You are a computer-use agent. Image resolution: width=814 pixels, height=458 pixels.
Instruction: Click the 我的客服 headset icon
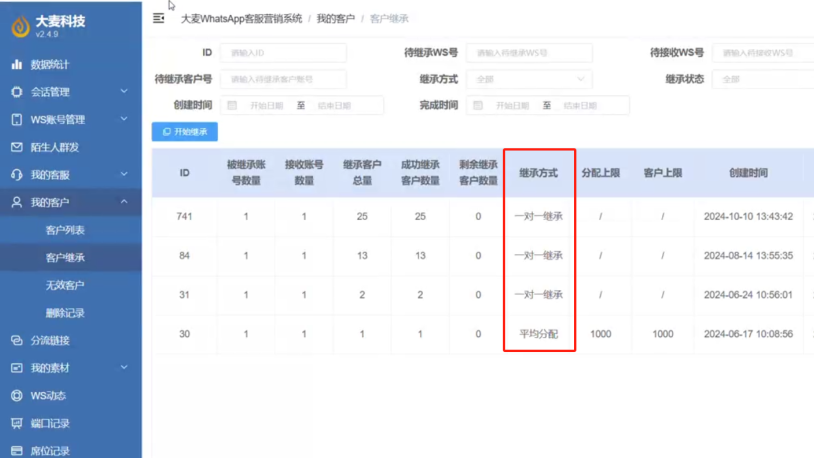coord(17,174)
